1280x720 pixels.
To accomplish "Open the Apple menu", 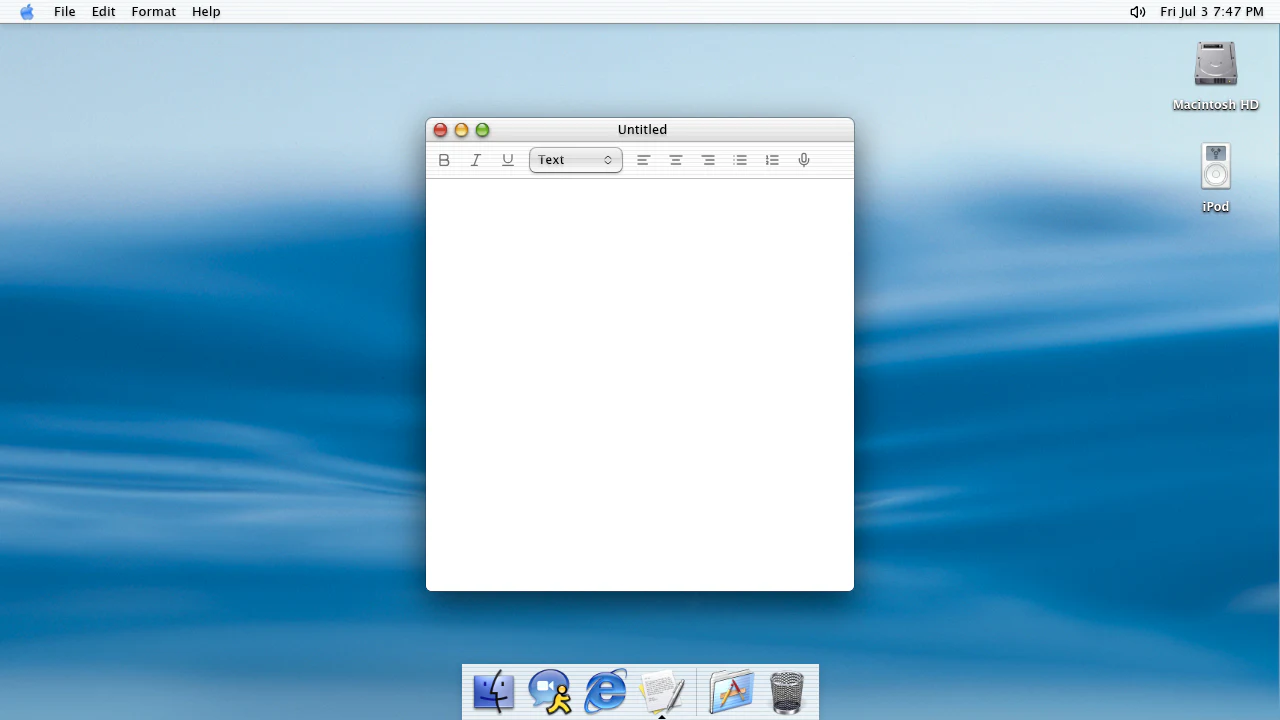I will click(x=27, y=12).
